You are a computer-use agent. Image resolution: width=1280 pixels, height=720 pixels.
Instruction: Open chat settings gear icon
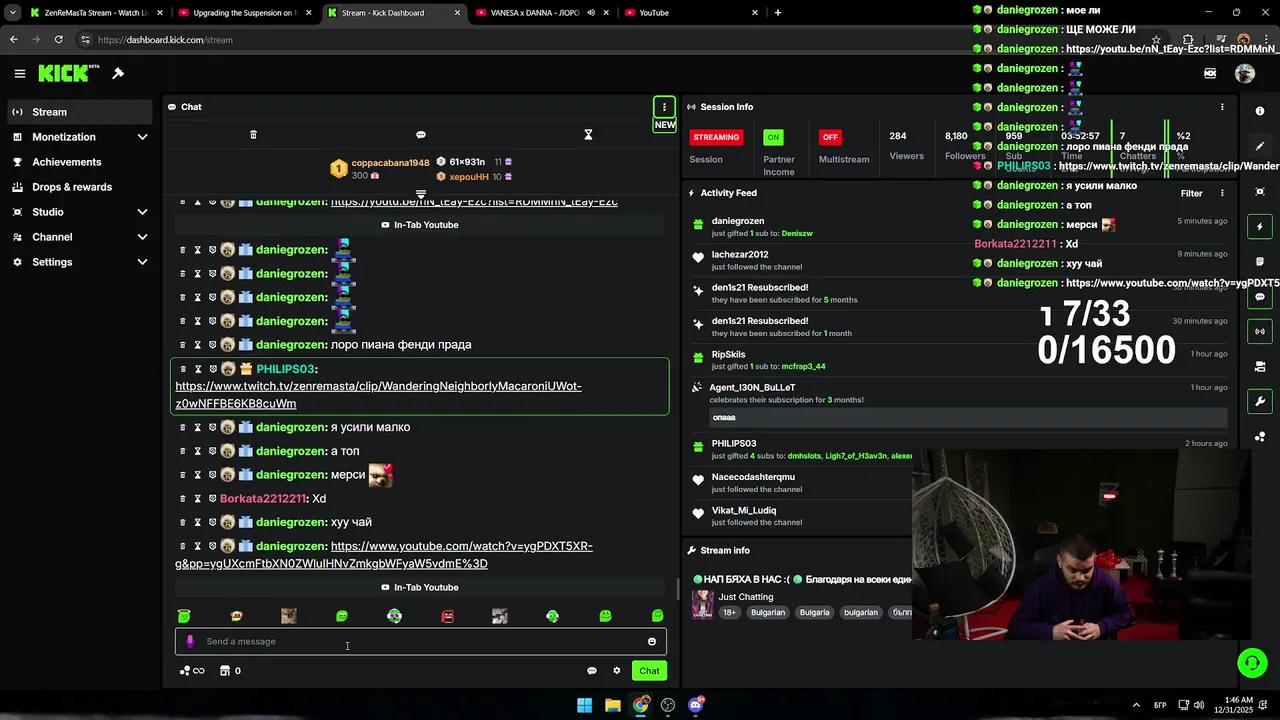[617, 671]
